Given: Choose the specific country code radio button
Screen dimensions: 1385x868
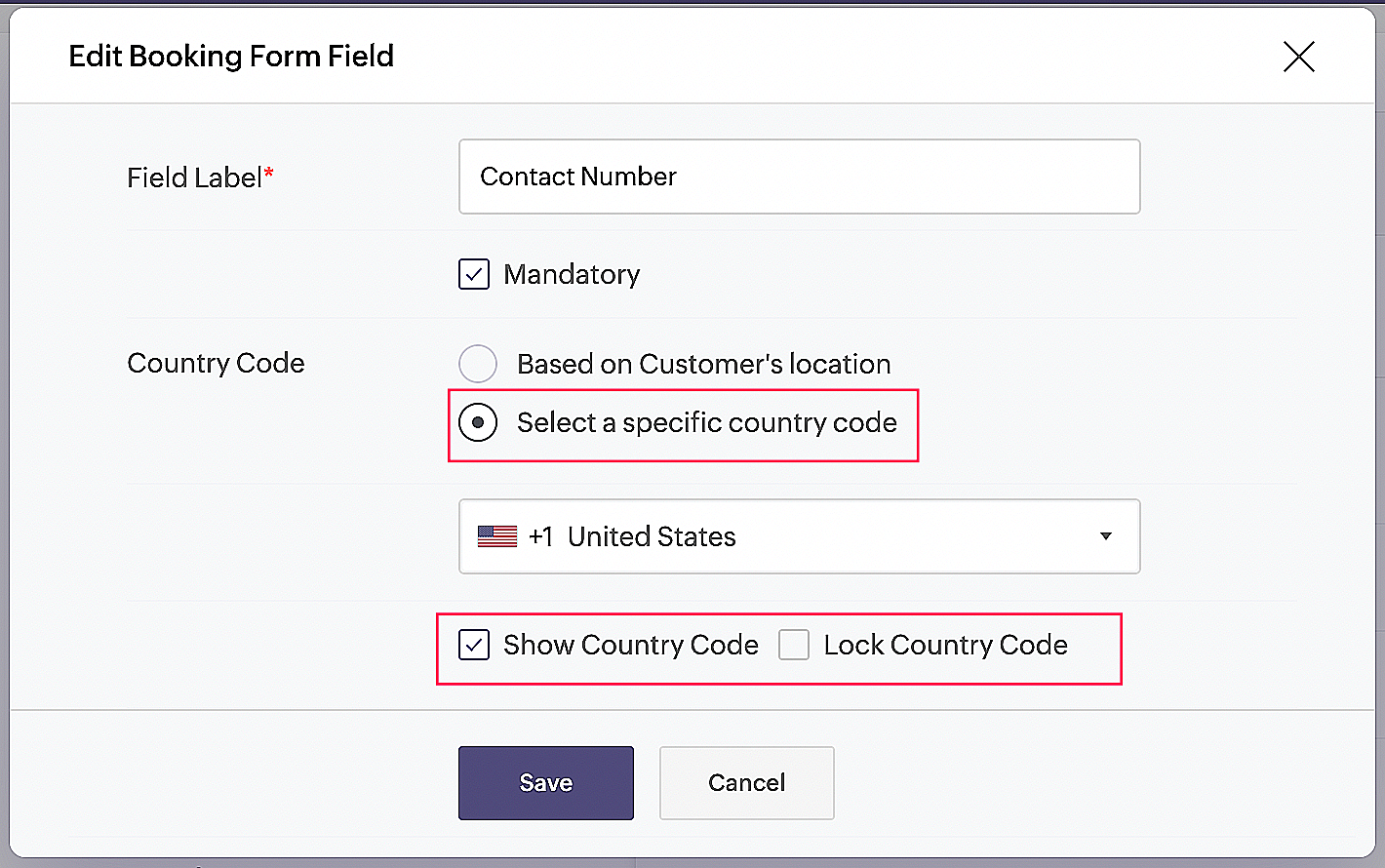Looking at the screenshot, I should coord(478,422).
